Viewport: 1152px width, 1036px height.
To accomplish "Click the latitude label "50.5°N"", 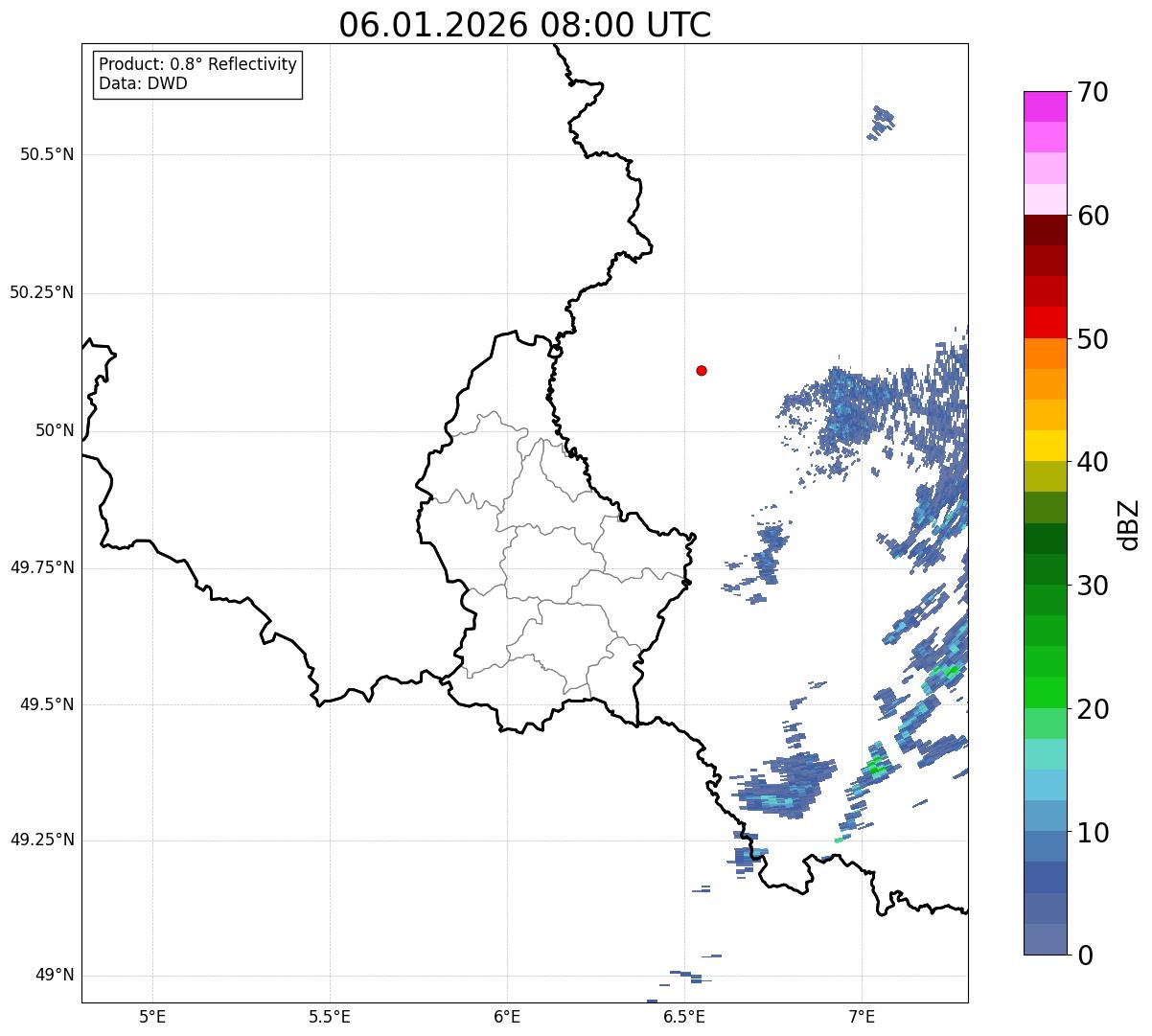I will [x=47, y=154].
